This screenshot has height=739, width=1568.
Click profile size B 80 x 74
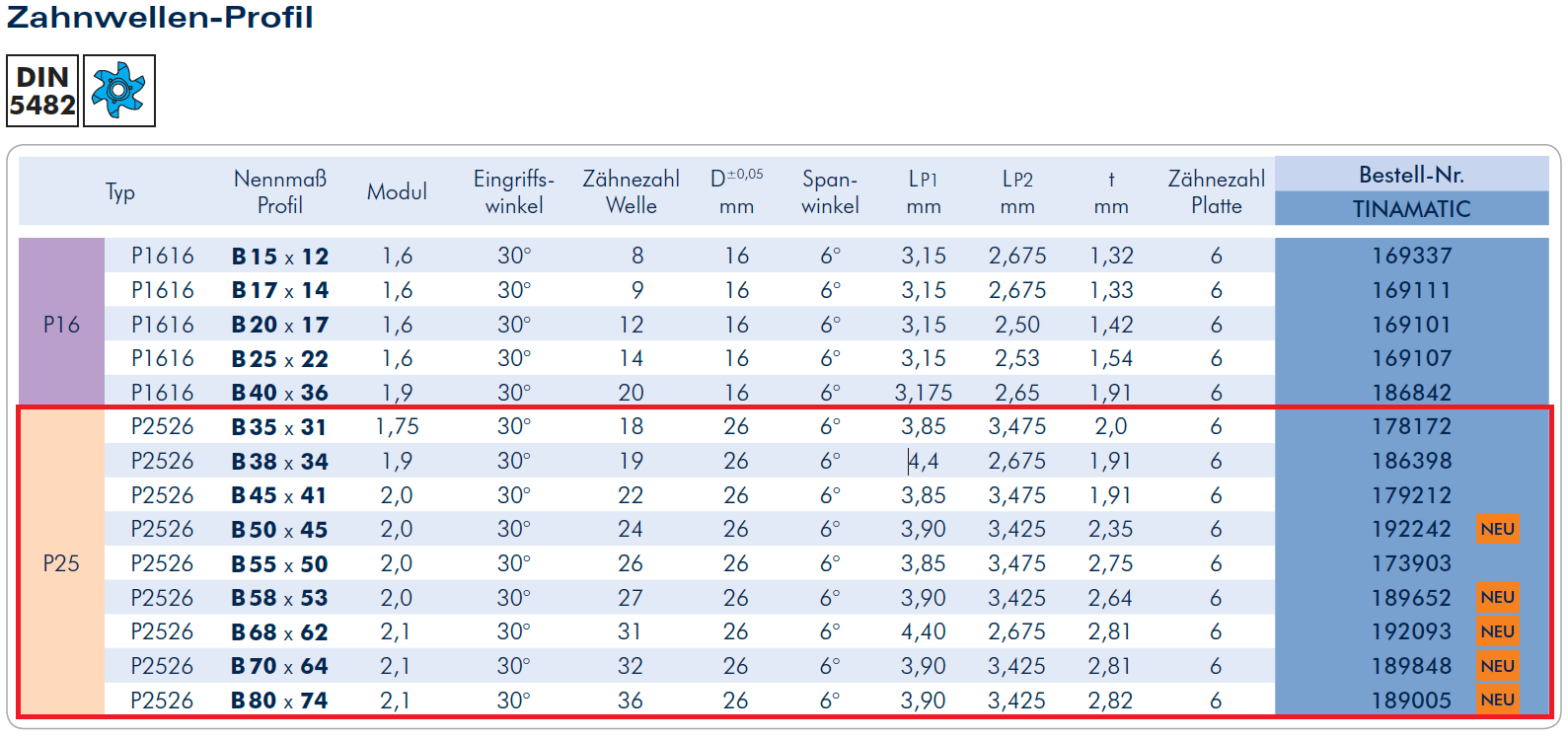pyautogui.click(x=280, y=701)
